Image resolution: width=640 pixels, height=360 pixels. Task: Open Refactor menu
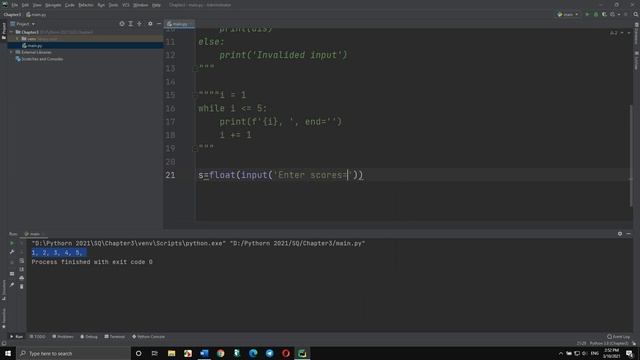(x=86, y=5)
